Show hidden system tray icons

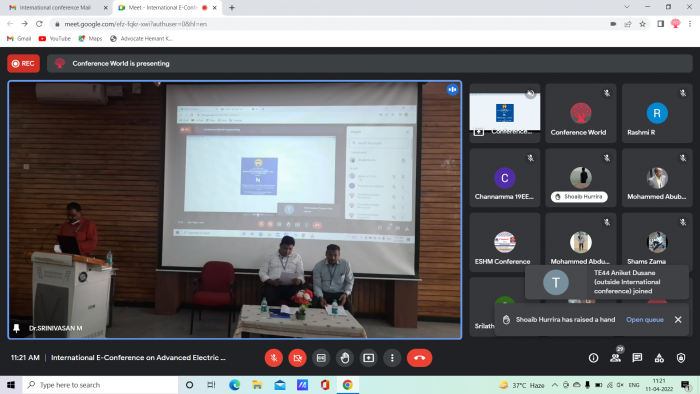tap(554, 385)
